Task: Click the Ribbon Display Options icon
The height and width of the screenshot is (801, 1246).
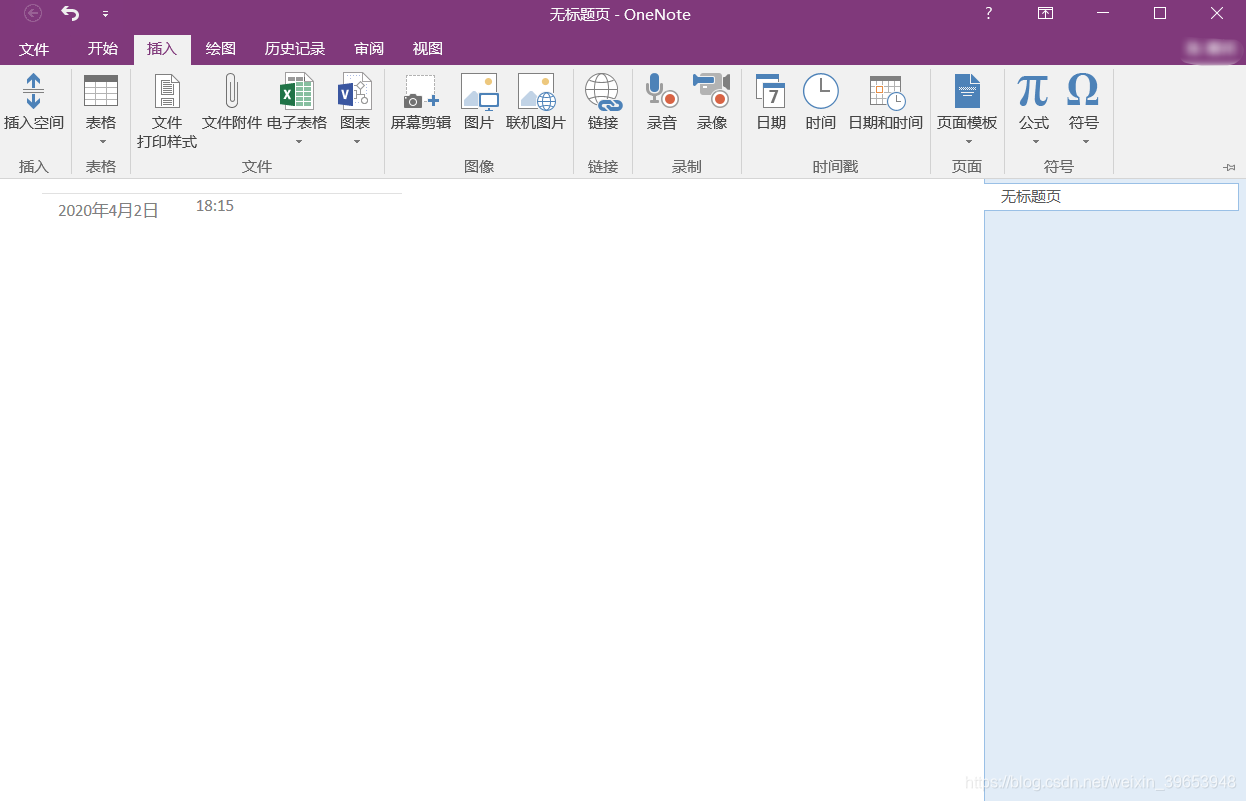Action: pyautogui.click(x=1045, y=14)
